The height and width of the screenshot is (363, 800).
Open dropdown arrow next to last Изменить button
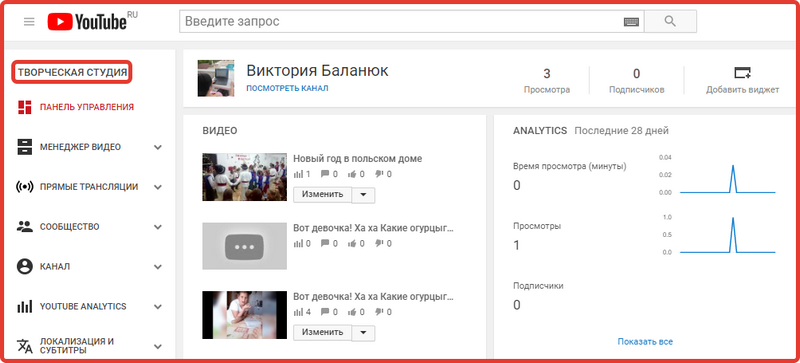363,332
